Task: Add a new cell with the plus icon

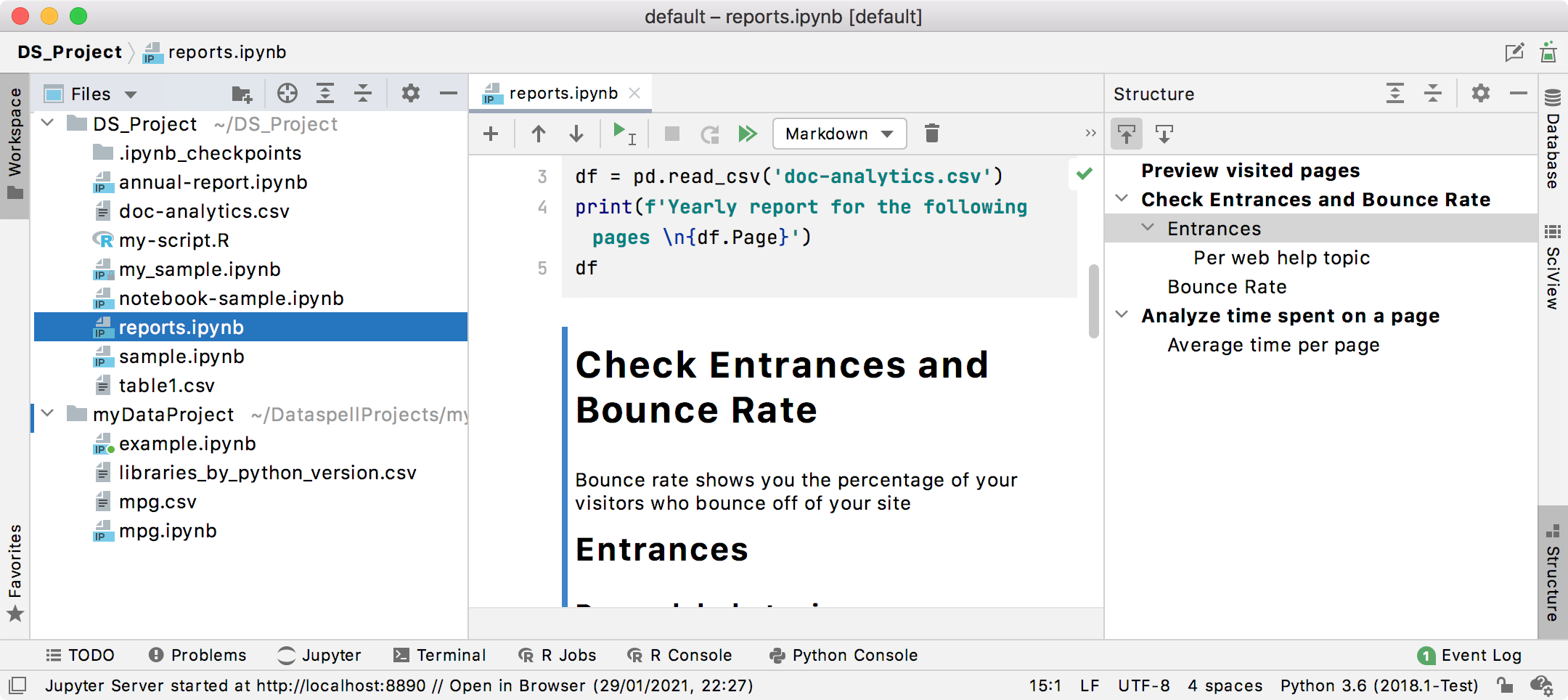Action: tap(491, 134)
